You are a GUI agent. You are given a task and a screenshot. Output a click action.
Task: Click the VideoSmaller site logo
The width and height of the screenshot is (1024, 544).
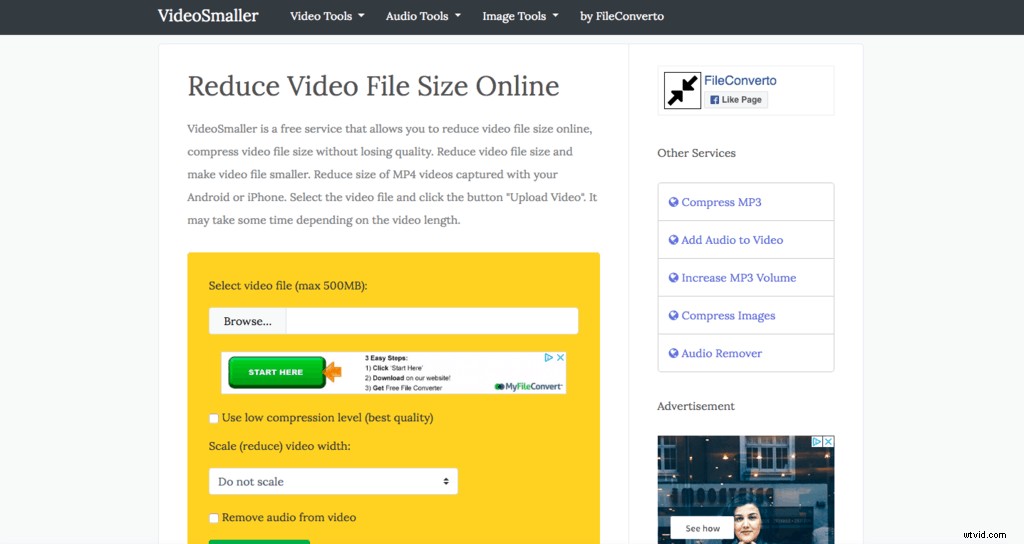208,16
